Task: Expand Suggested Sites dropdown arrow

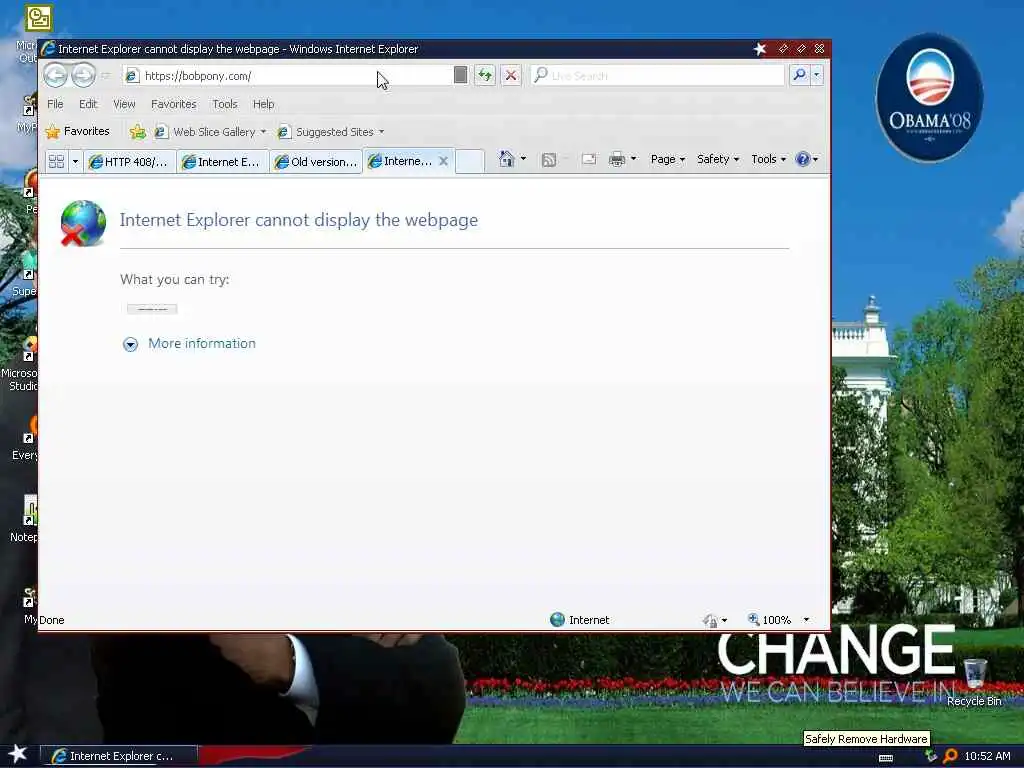Action: pos(381,132)
